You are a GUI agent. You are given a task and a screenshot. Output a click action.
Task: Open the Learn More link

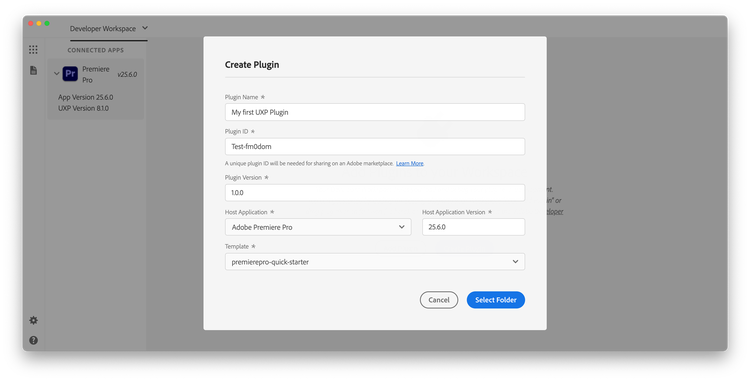point(410,163)
